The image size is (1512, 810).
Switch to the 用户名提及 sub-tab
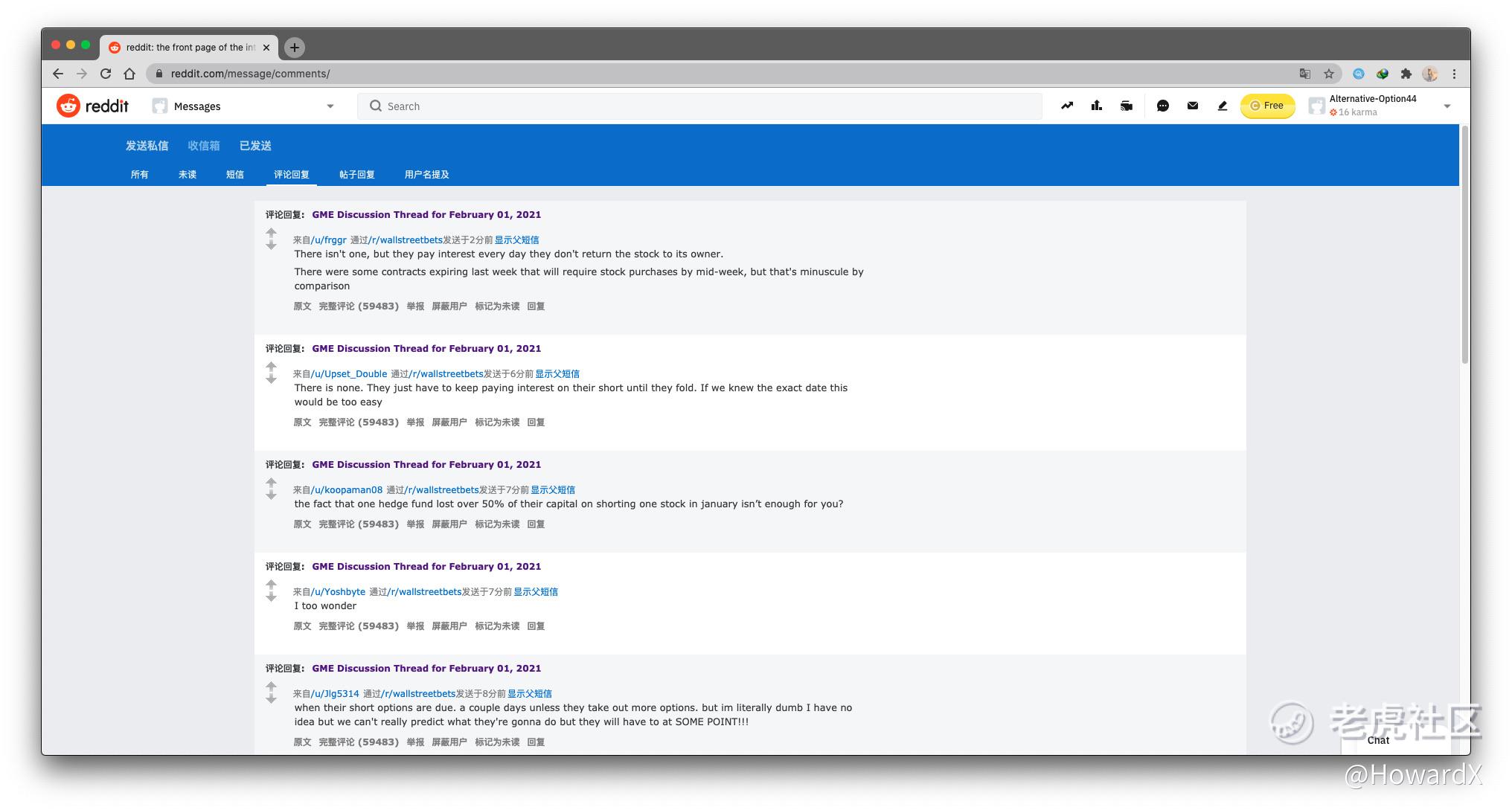(x=427, y=175)
